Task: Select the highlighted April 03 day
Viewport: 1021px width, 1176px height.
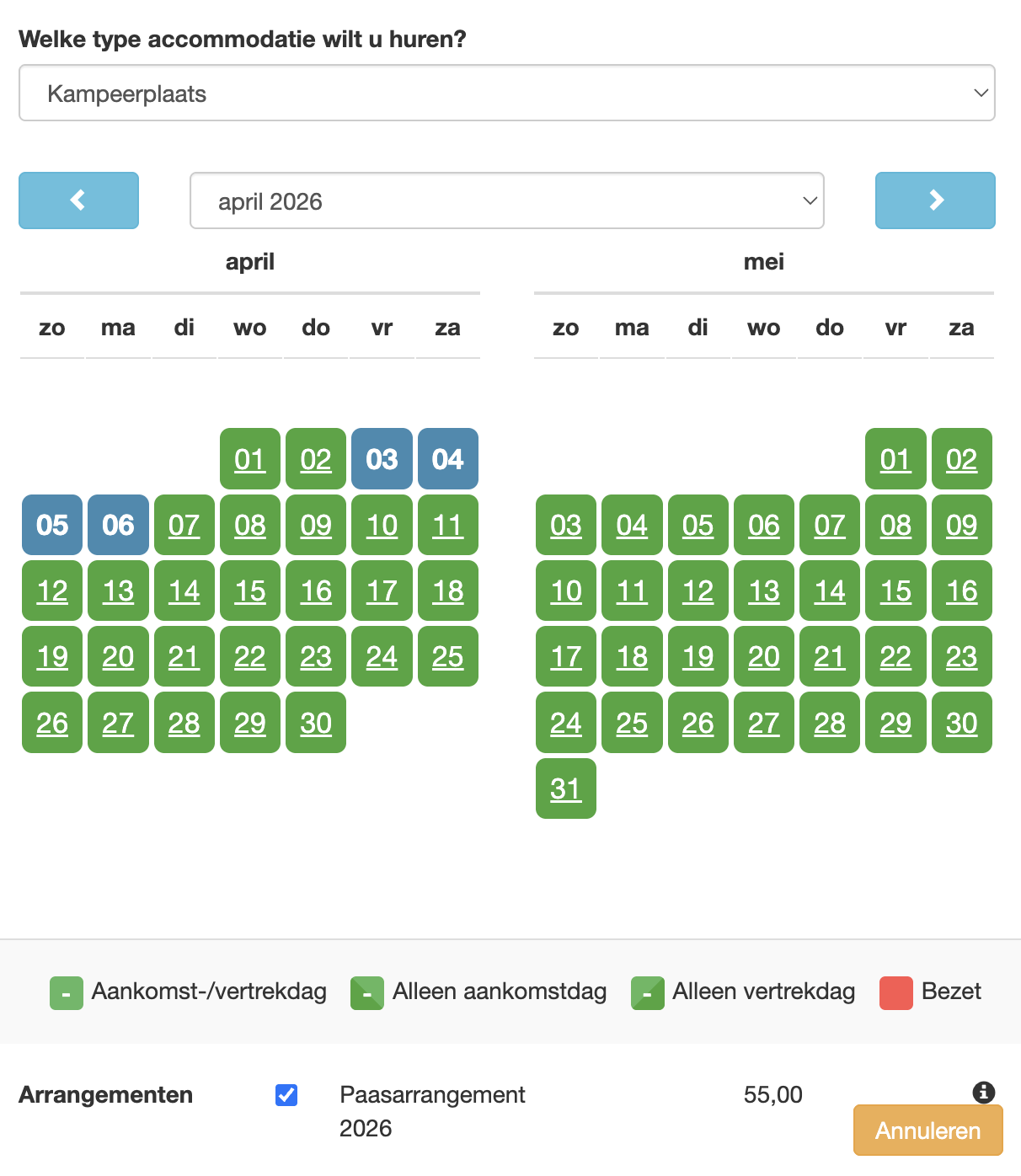Action: click(x=382, y=459)
